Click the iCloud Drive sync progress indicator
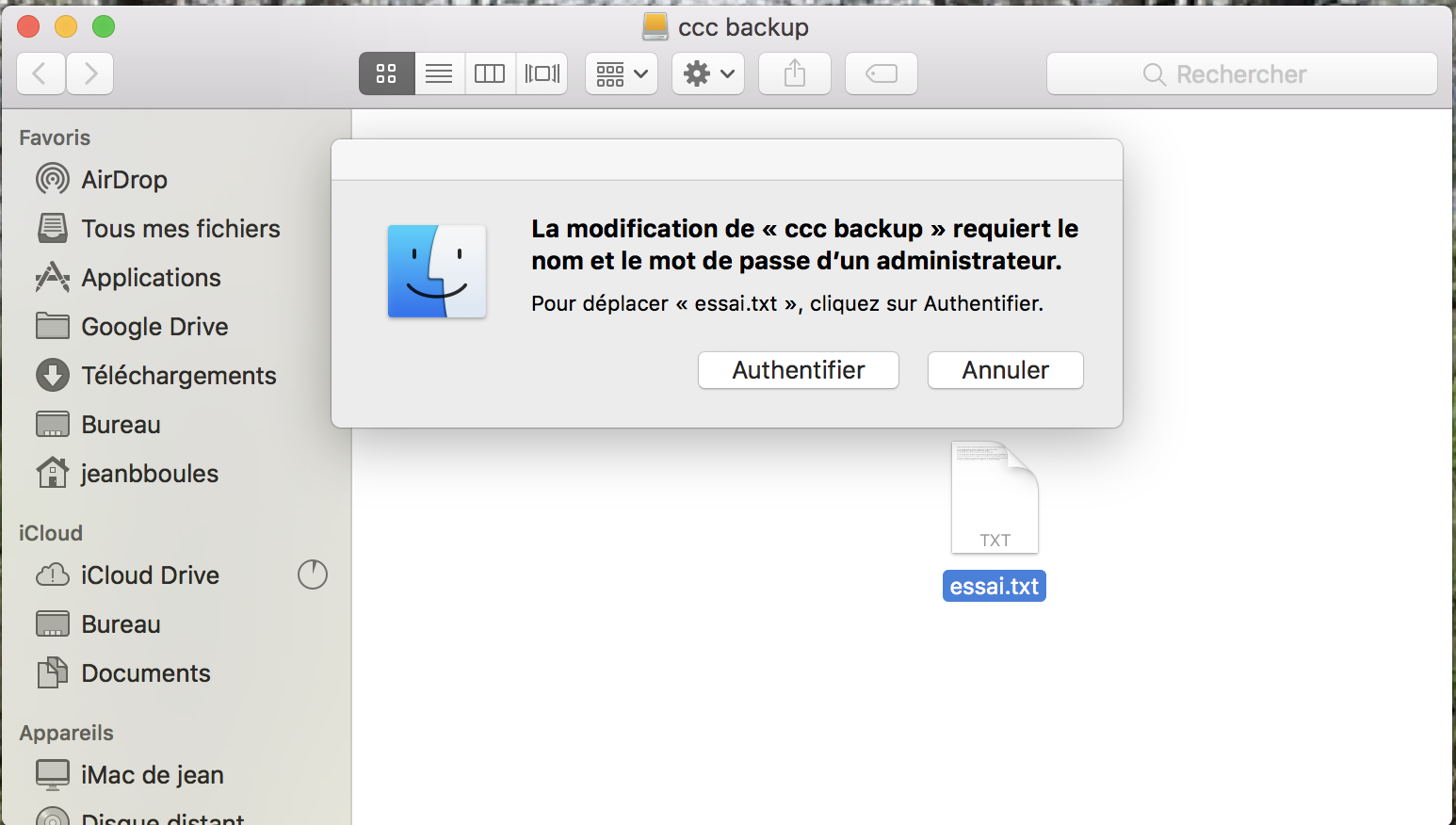This screenshot has width=1456, height=825. tap(313, 574)
